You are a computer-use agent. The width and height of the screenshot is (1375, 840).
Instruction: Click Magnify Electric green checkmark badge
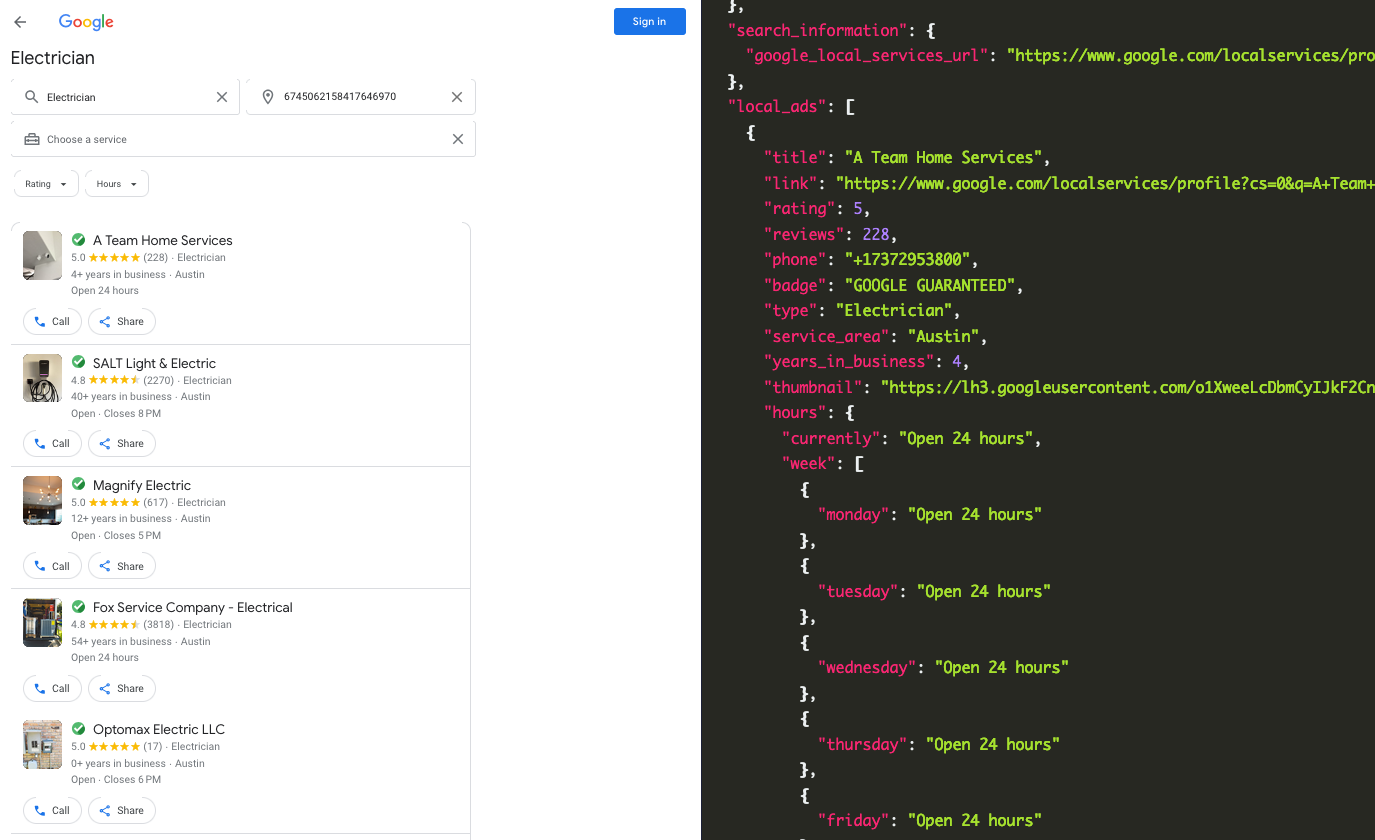point(78,484)
